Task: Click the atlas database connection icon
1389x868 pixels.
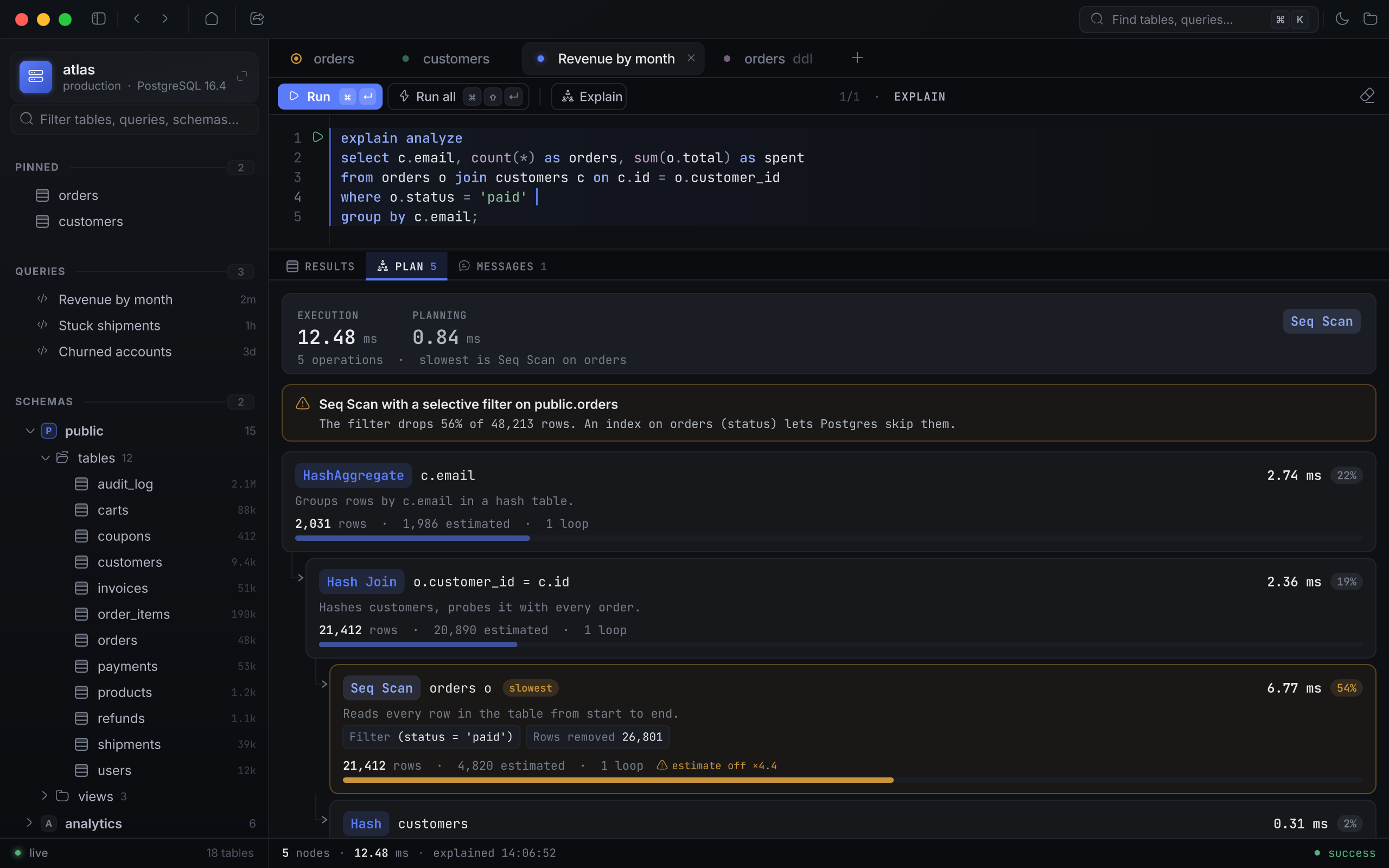Action: tap(36, 76)
